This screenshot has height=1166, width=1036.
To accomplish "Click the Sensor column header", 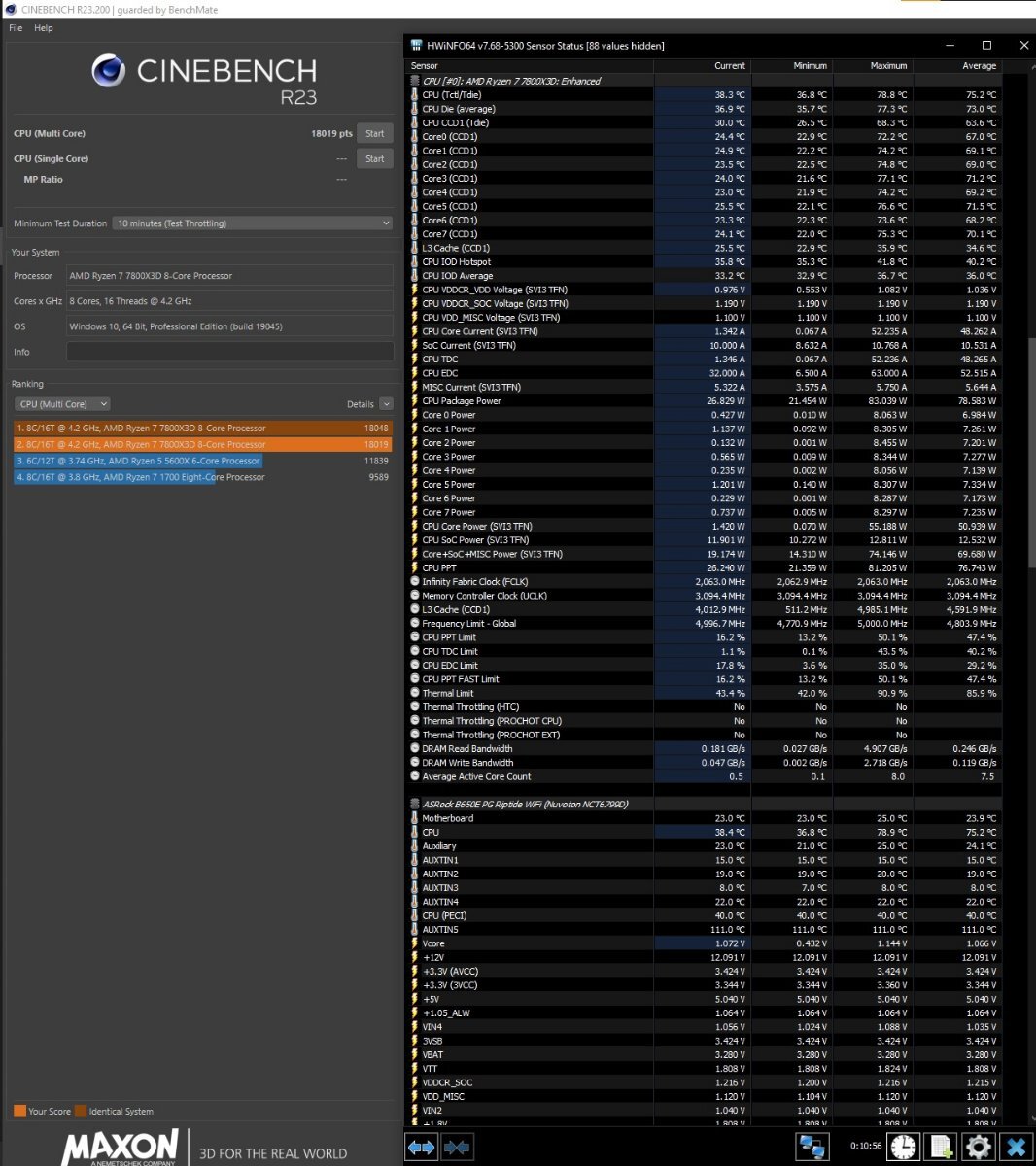I will point(530,66).
